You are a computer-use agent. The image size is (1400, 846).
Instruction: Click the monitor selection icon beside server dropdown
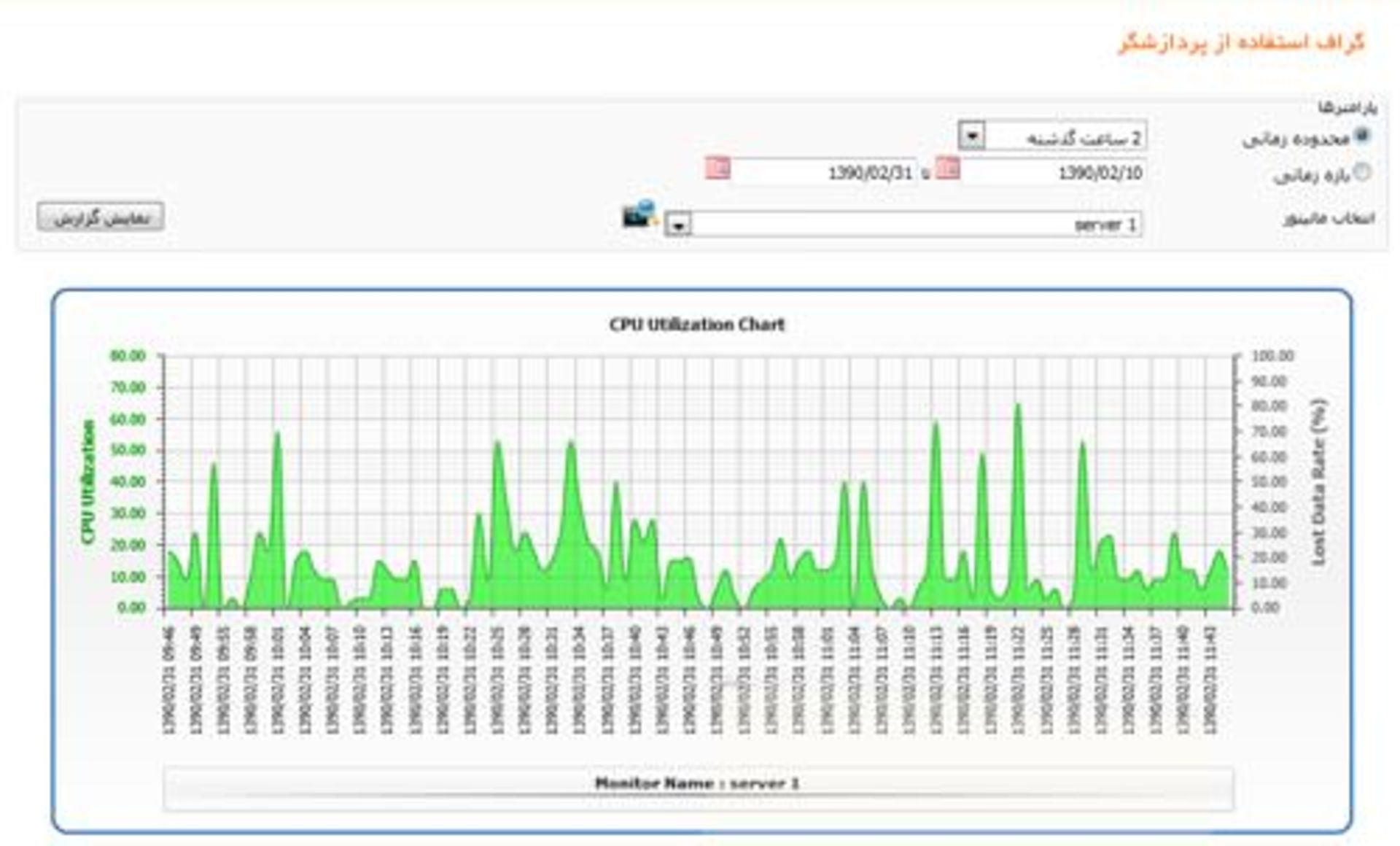pyautogui.click(x=639, y=215)
